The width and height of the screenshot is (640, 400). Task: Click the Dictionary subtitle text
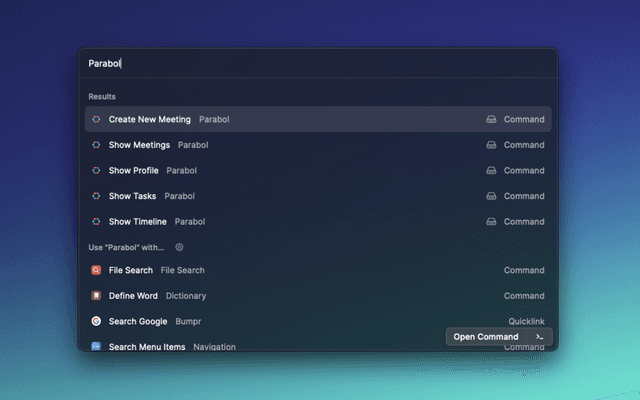[186, 296]
